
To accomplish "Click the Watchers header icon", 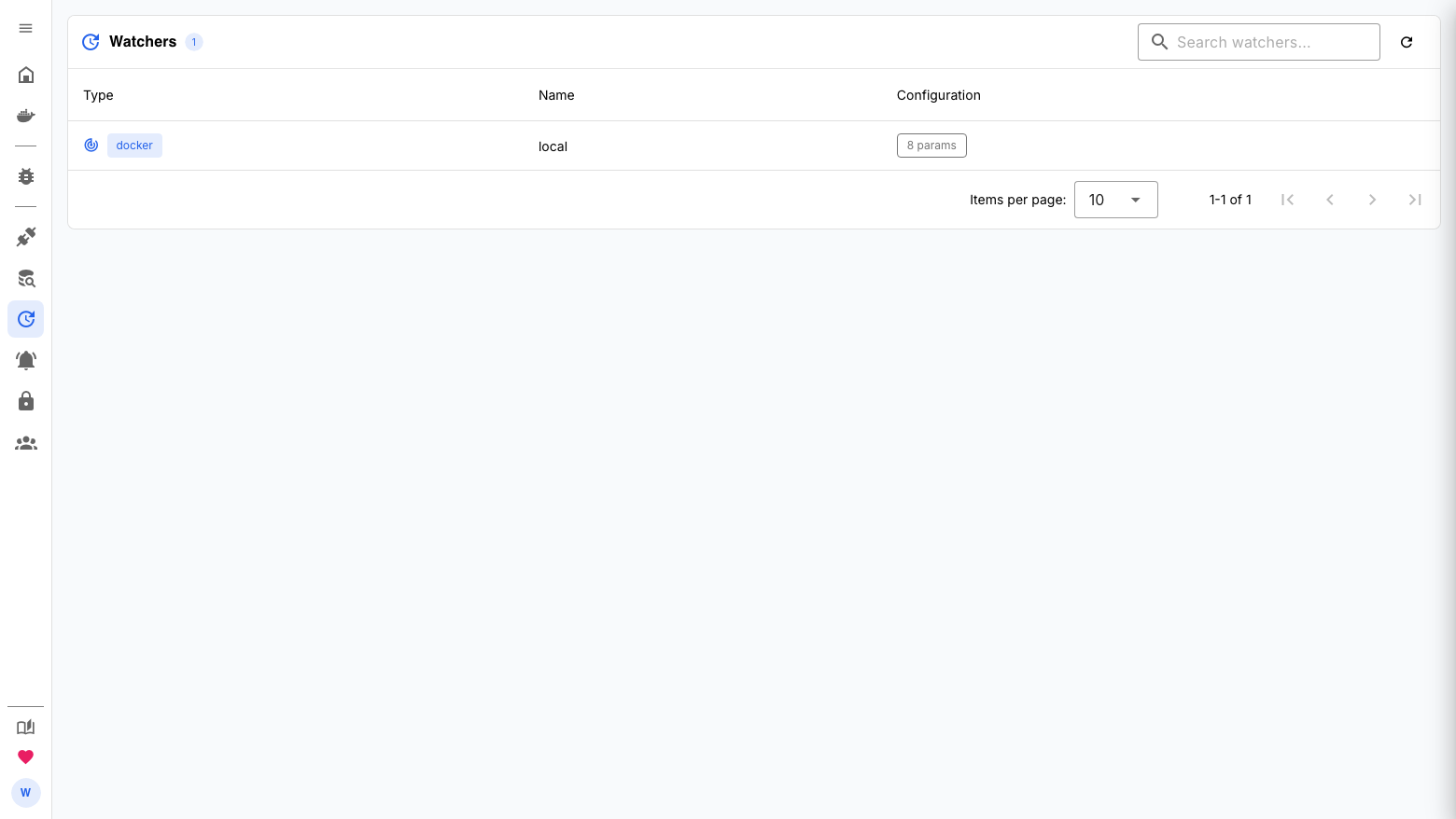I will coord(91,42).
